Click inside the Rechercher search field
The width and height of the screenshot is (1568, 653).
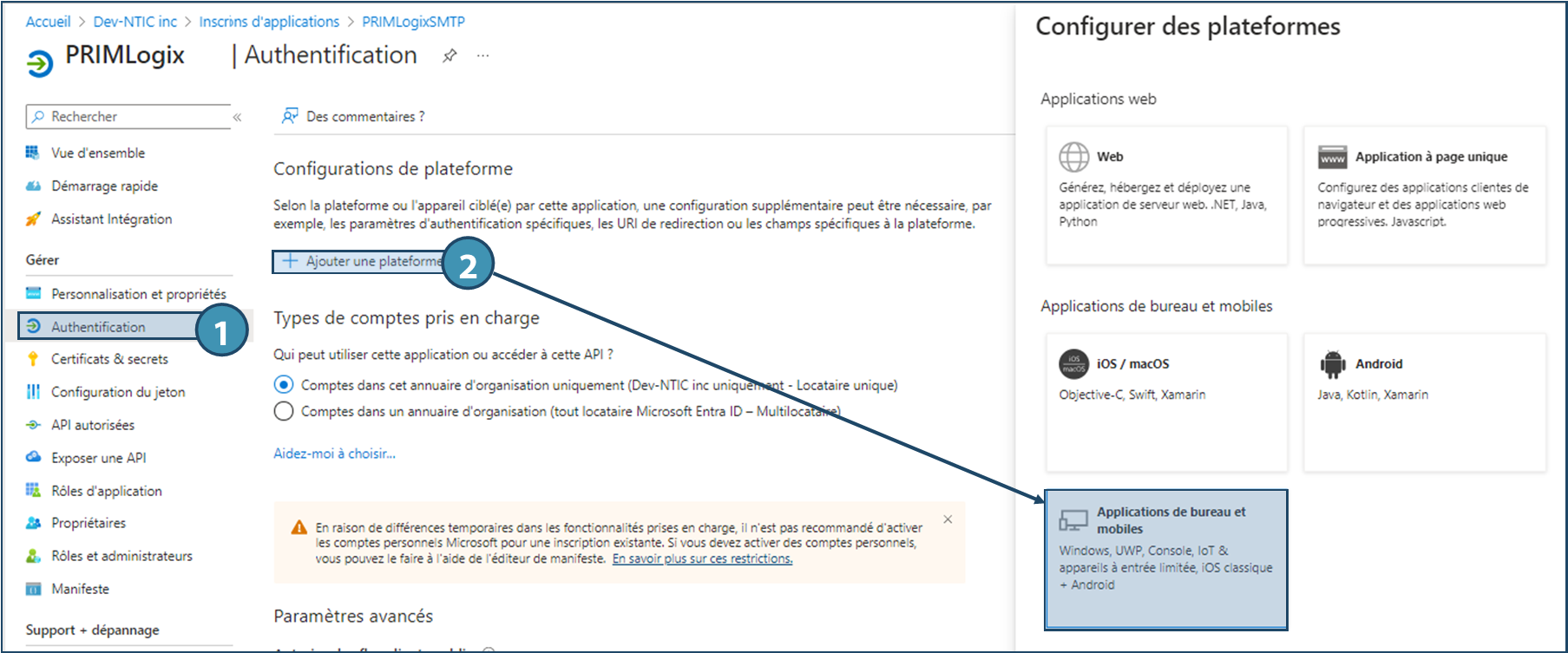tap(130, 116)
